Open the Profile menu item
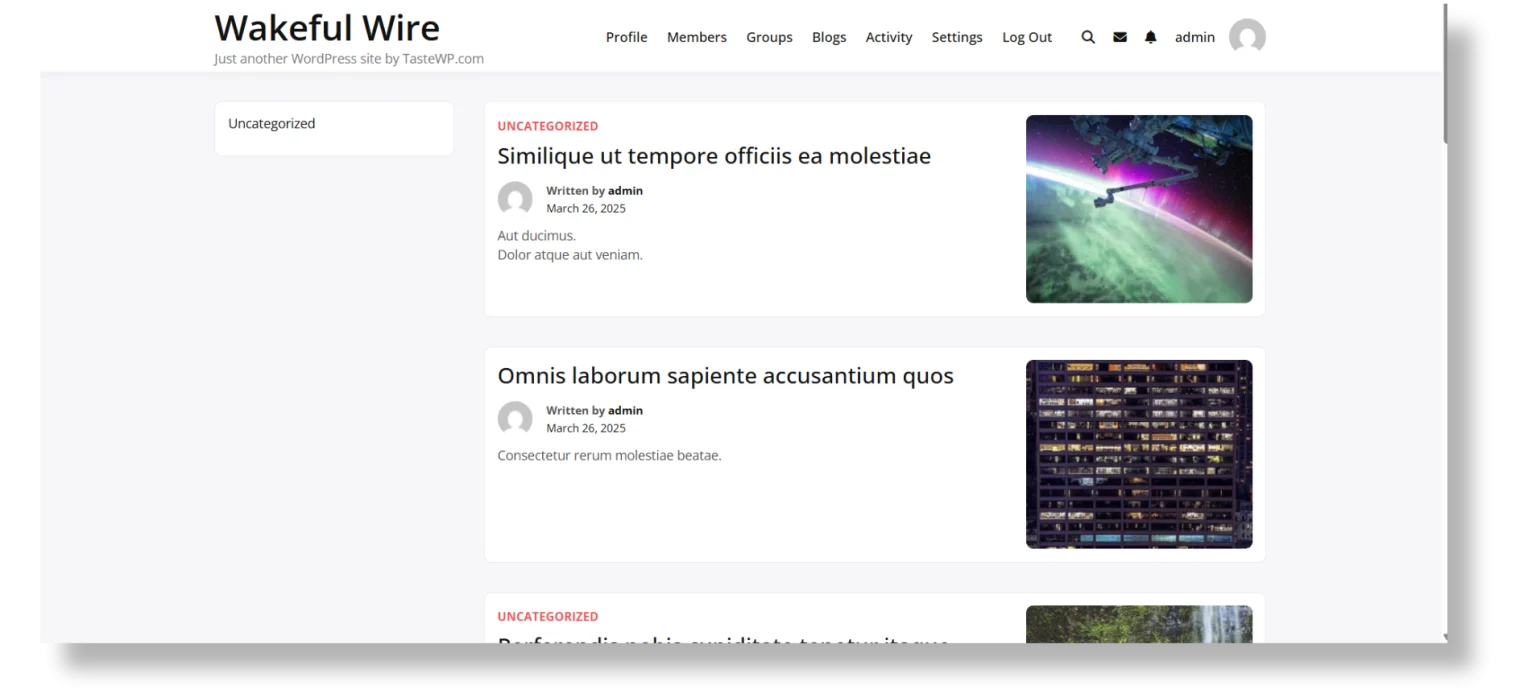The image size is (1536, 698). (626, 37)
